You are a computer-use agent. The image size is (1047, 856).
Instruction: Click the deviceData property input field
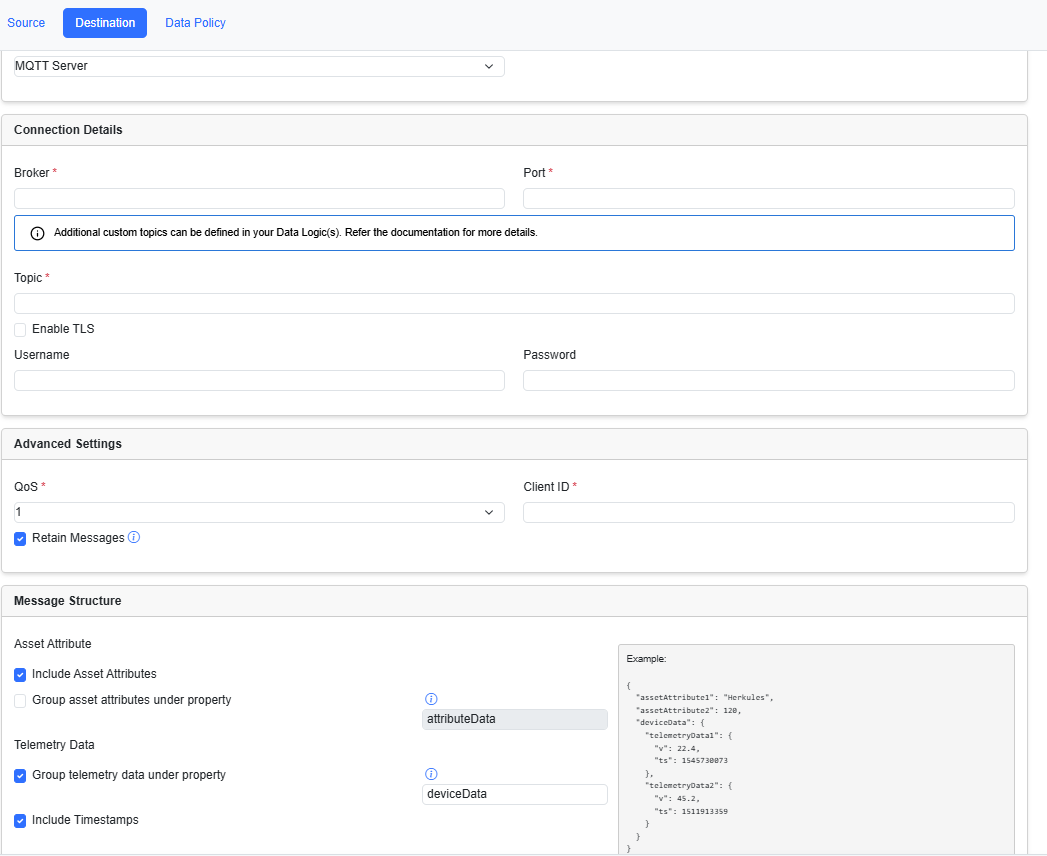coord(515,794)
